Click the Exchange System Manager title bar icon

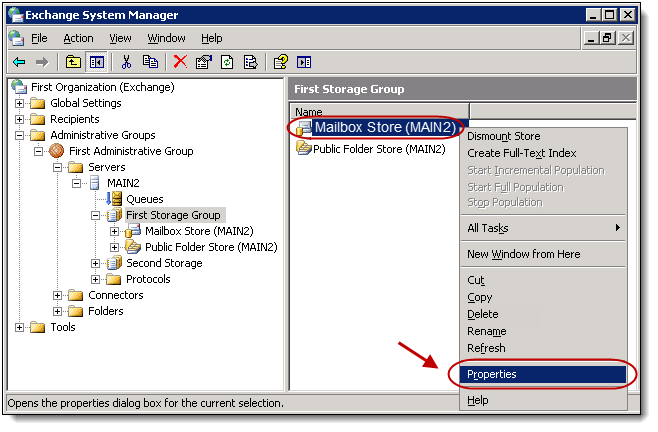tap(16, 15)
